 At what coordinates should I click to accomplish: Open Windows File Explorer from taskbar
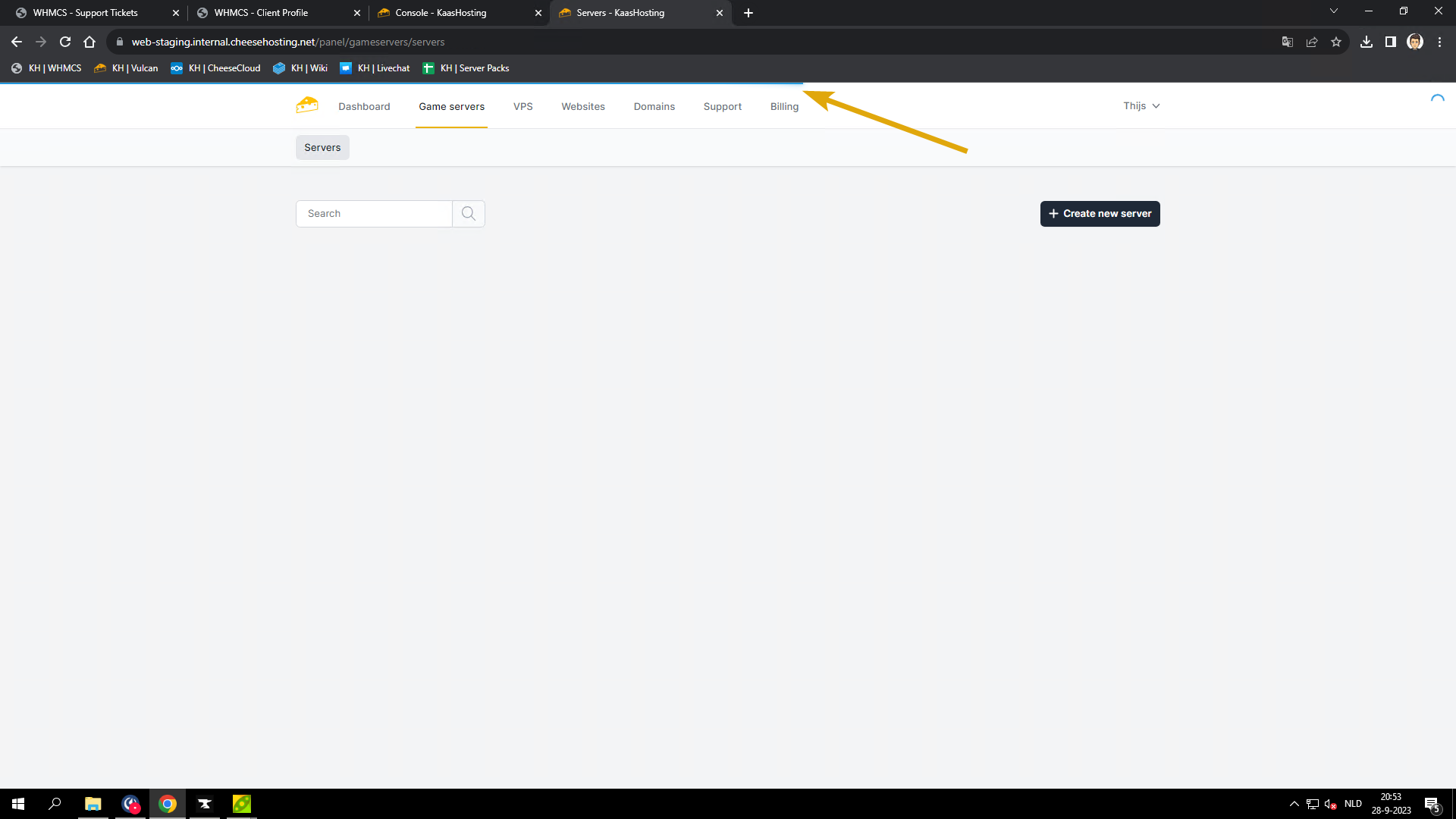tap(93, 804)
